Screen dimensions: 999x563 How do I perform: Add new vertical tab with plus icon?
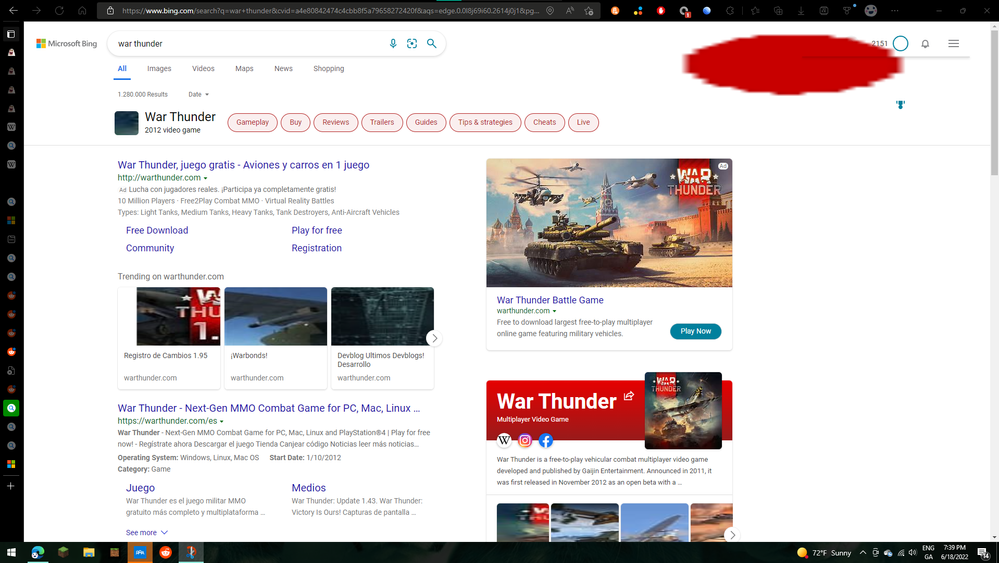[11, 486]
